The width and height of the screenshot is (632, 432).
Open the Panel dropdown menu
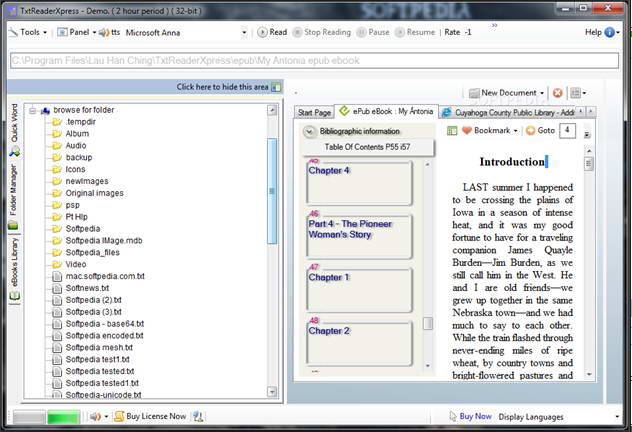(x=77, y=32)
